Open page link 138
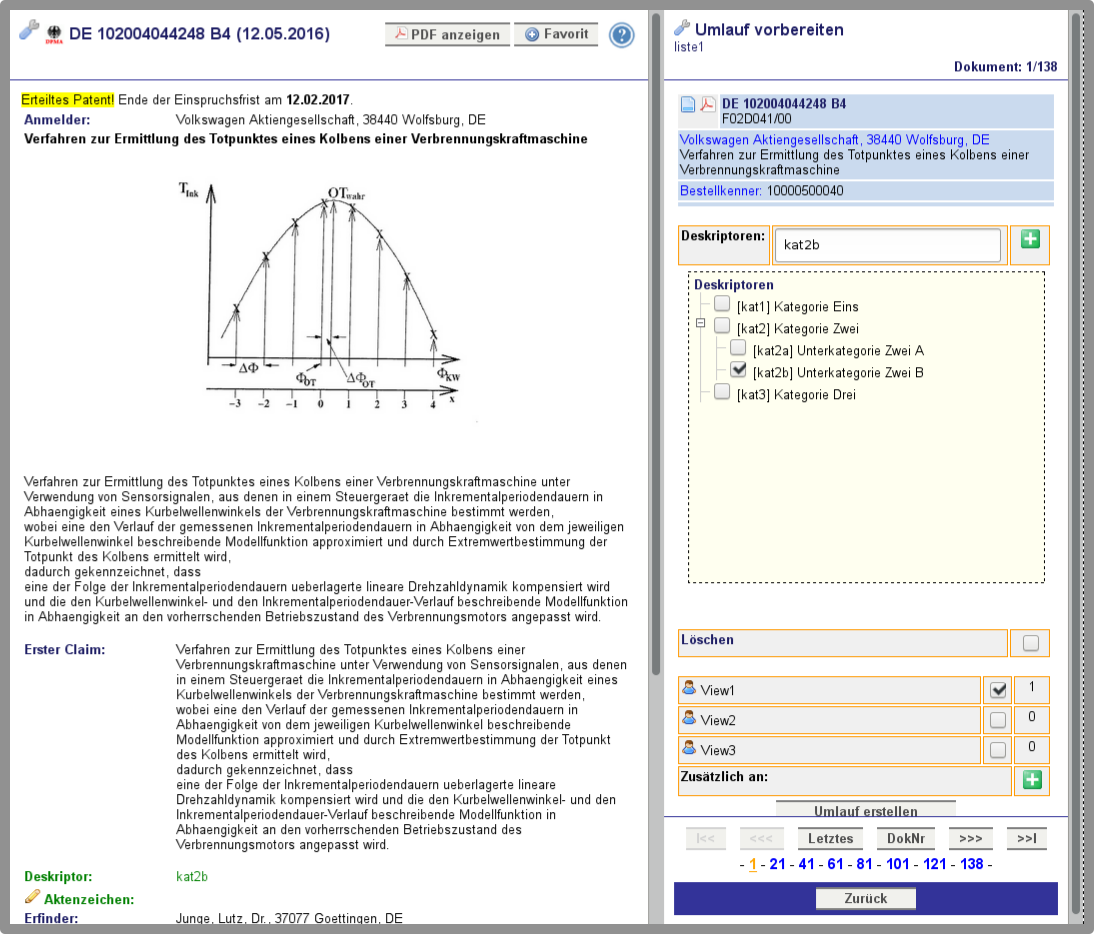 (972, 864)
